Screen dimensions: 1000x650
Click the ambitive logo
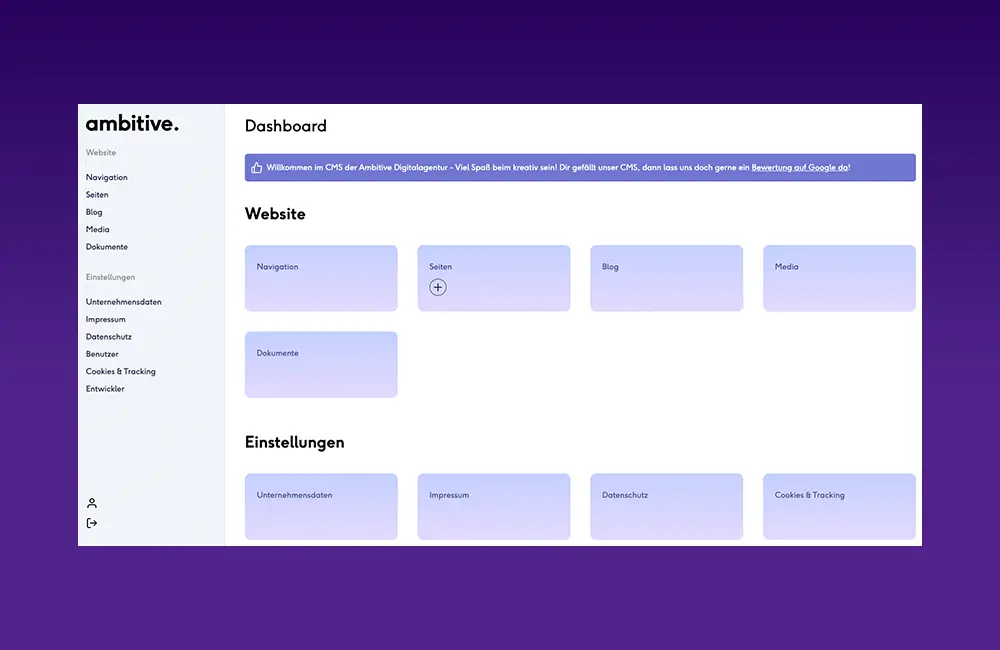132,124
